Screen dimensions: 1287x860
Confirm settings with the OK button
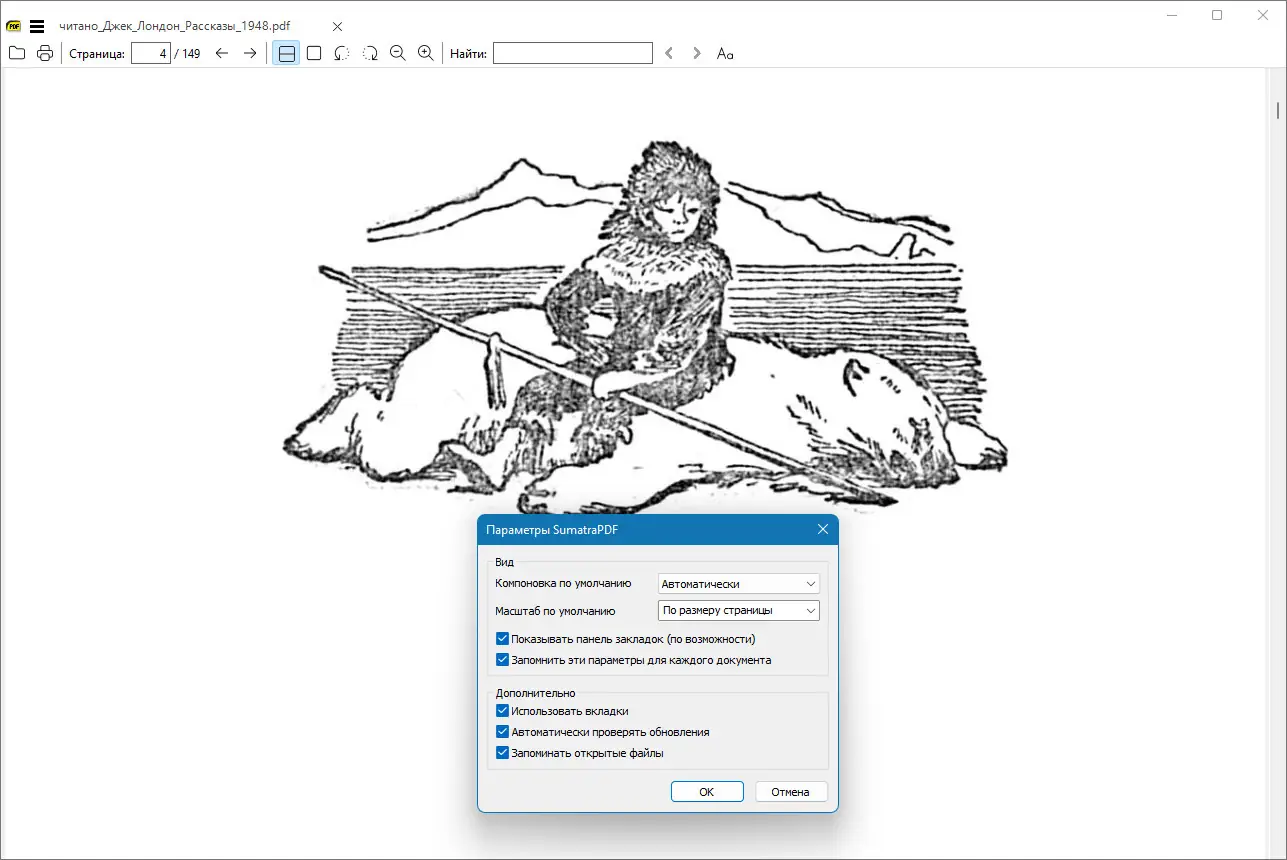(x=707, y=792)
